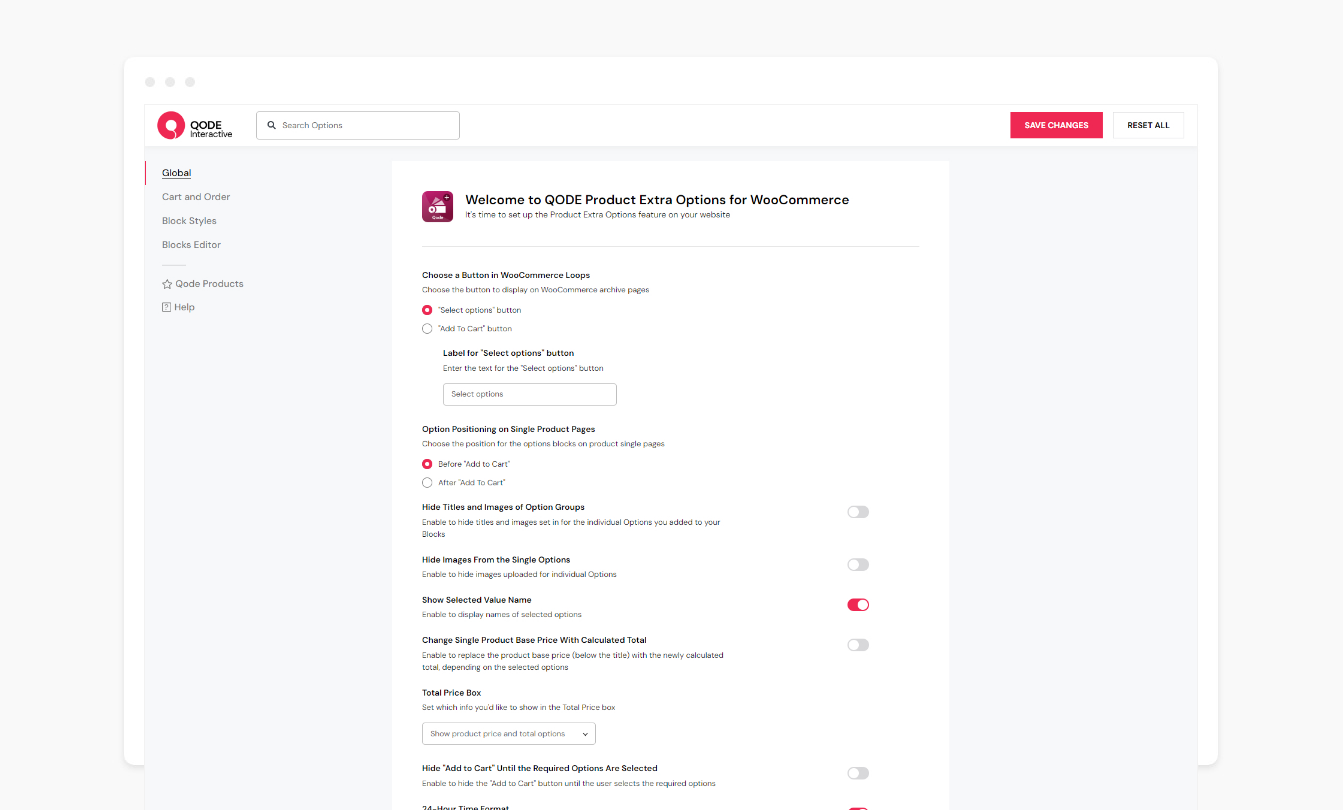Click the question mark icon beside Help

pyautogui.click(x=167, y=307)
